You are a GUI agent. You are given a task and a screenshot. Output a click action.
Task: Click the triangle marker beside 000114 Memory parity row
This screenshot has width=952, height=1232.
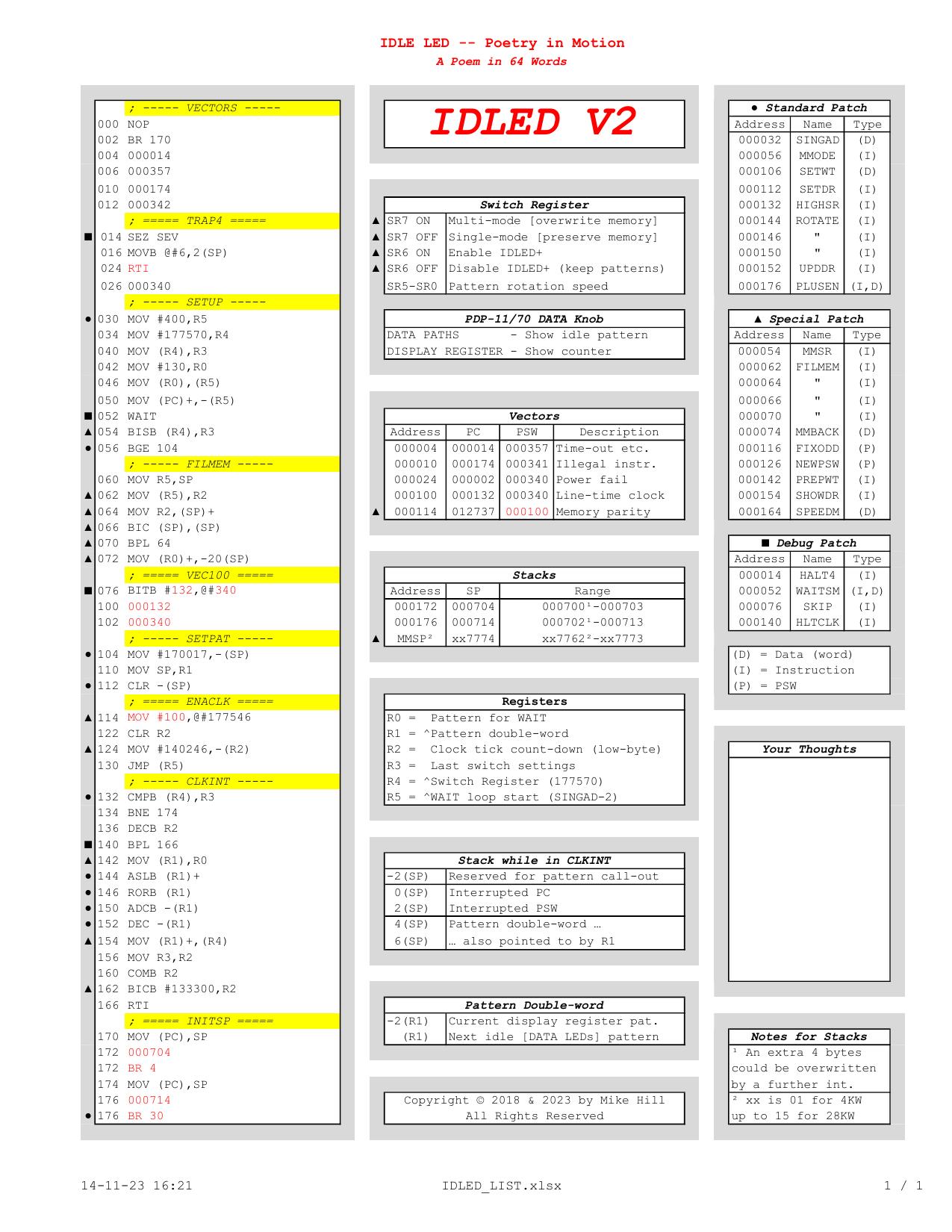(376, 511)
